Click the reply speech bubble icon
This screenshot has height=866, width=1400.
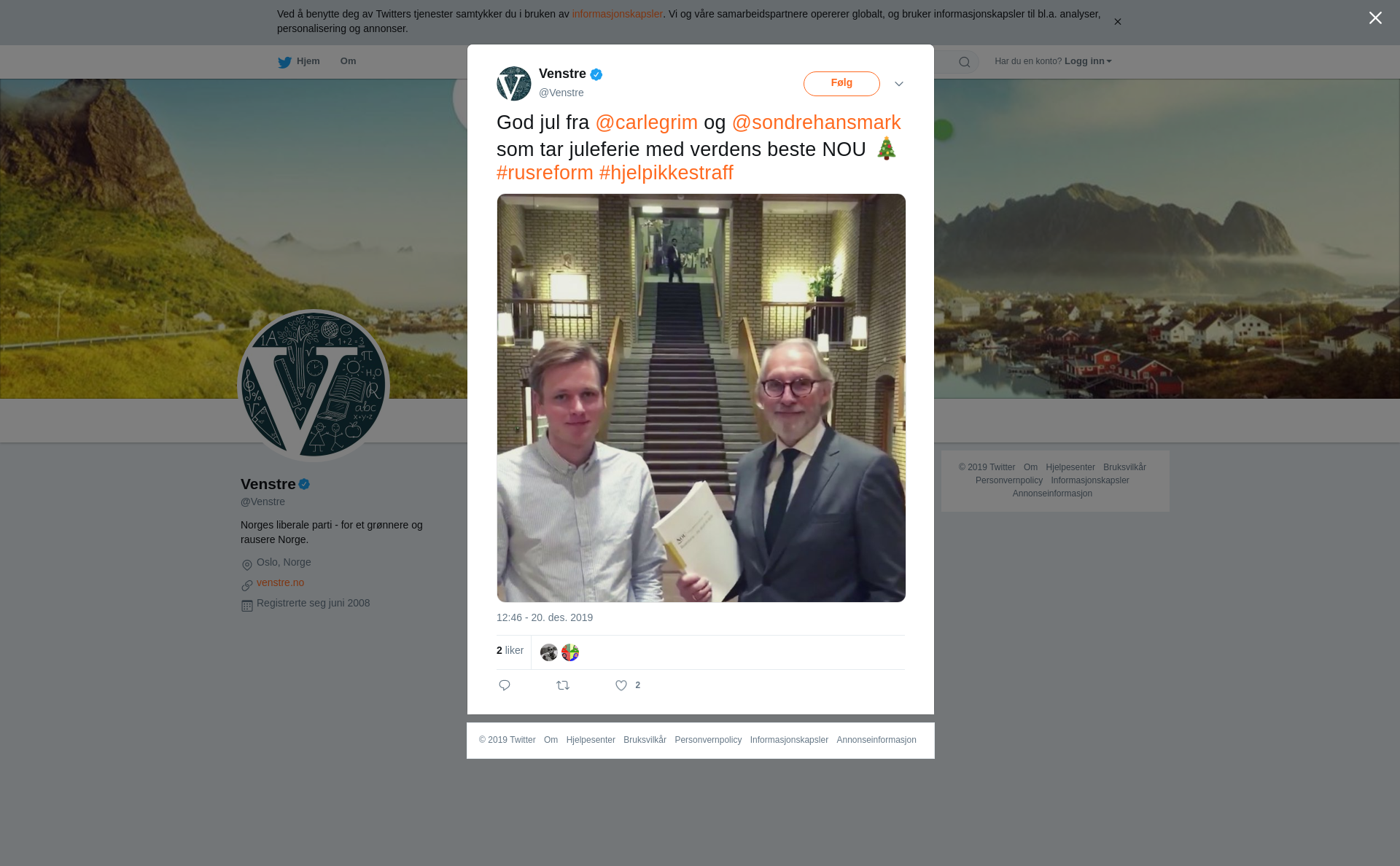(x=505, y=685)
